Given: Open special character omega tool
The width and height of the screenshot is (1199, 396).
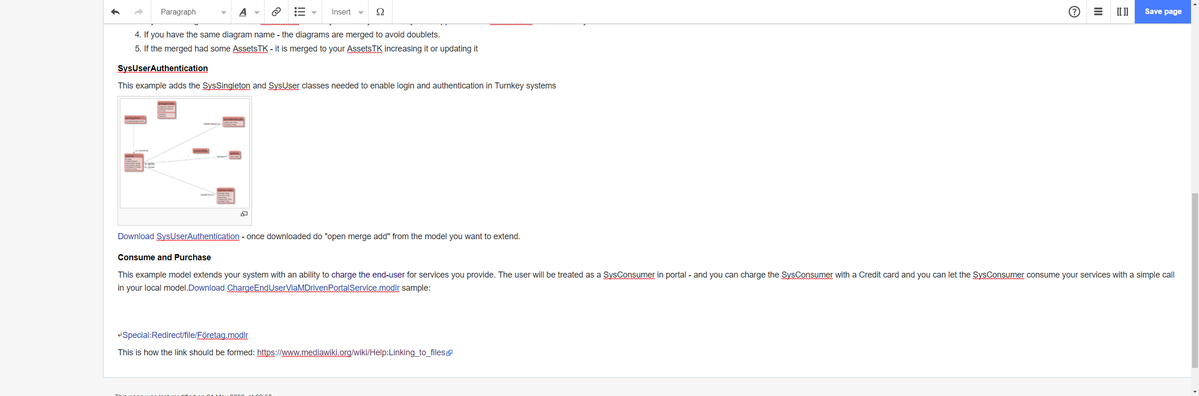Looking at the screenshot, I should (380, 12).
